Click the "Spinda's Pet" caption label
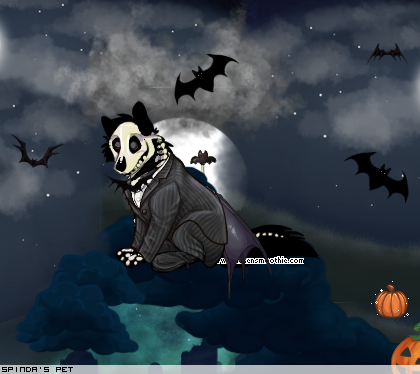 tap(37, 369)
